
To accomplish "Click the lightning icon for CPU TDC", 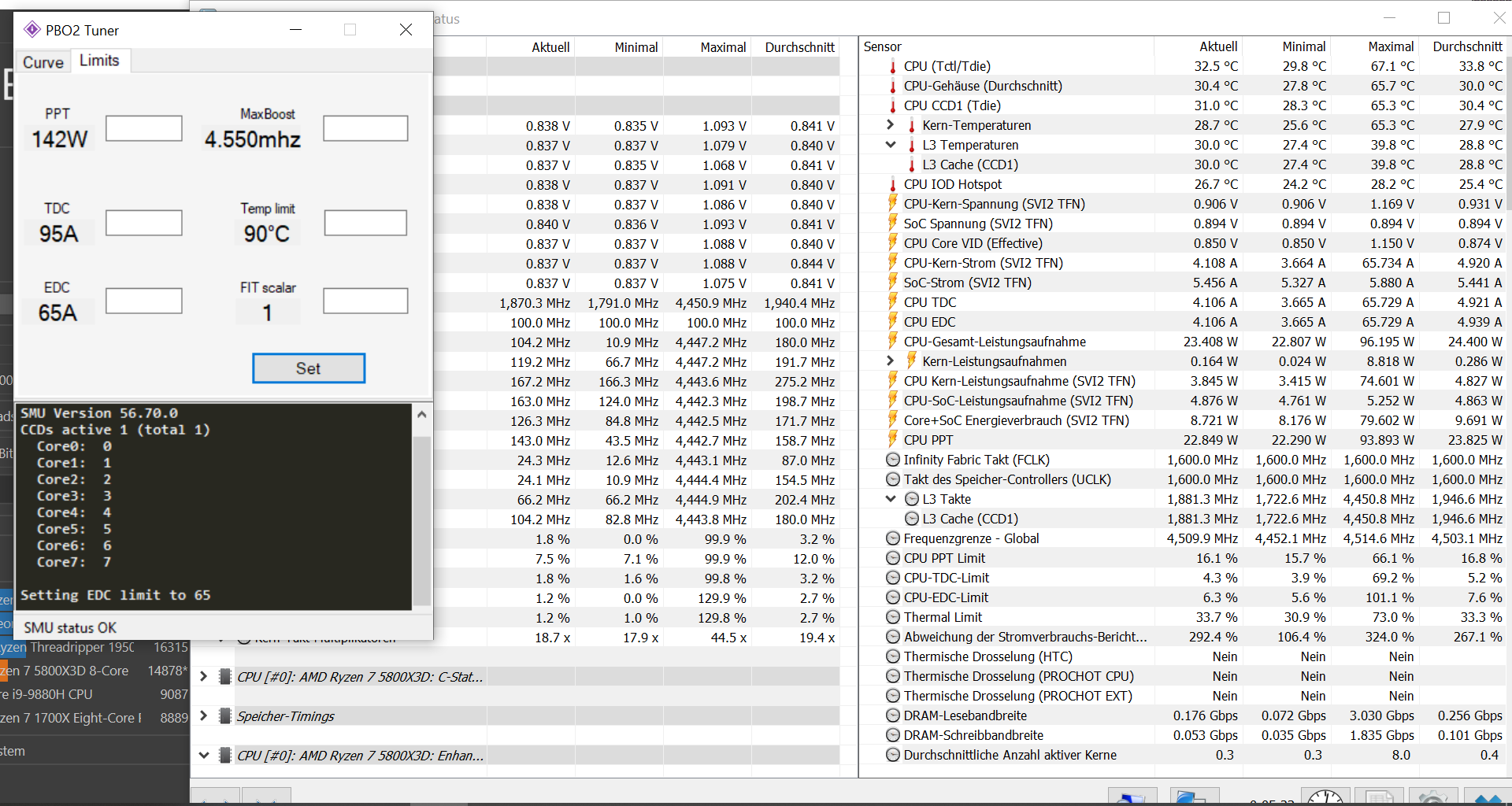I will 892,302.
